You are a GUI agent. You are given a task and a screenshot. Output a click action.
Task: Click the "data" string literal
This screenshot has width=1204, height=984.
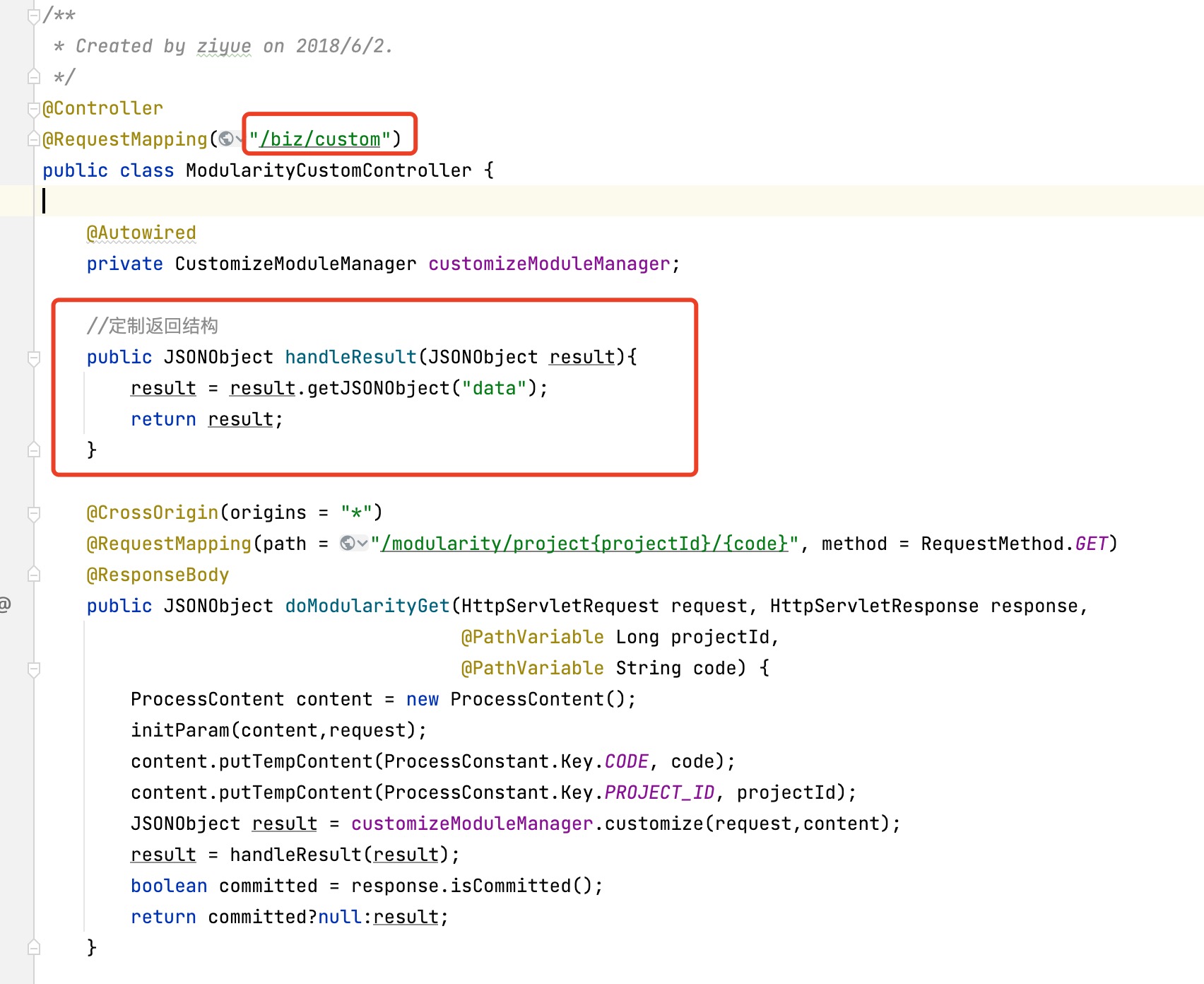pyautogui.click(x=494, y=388)
